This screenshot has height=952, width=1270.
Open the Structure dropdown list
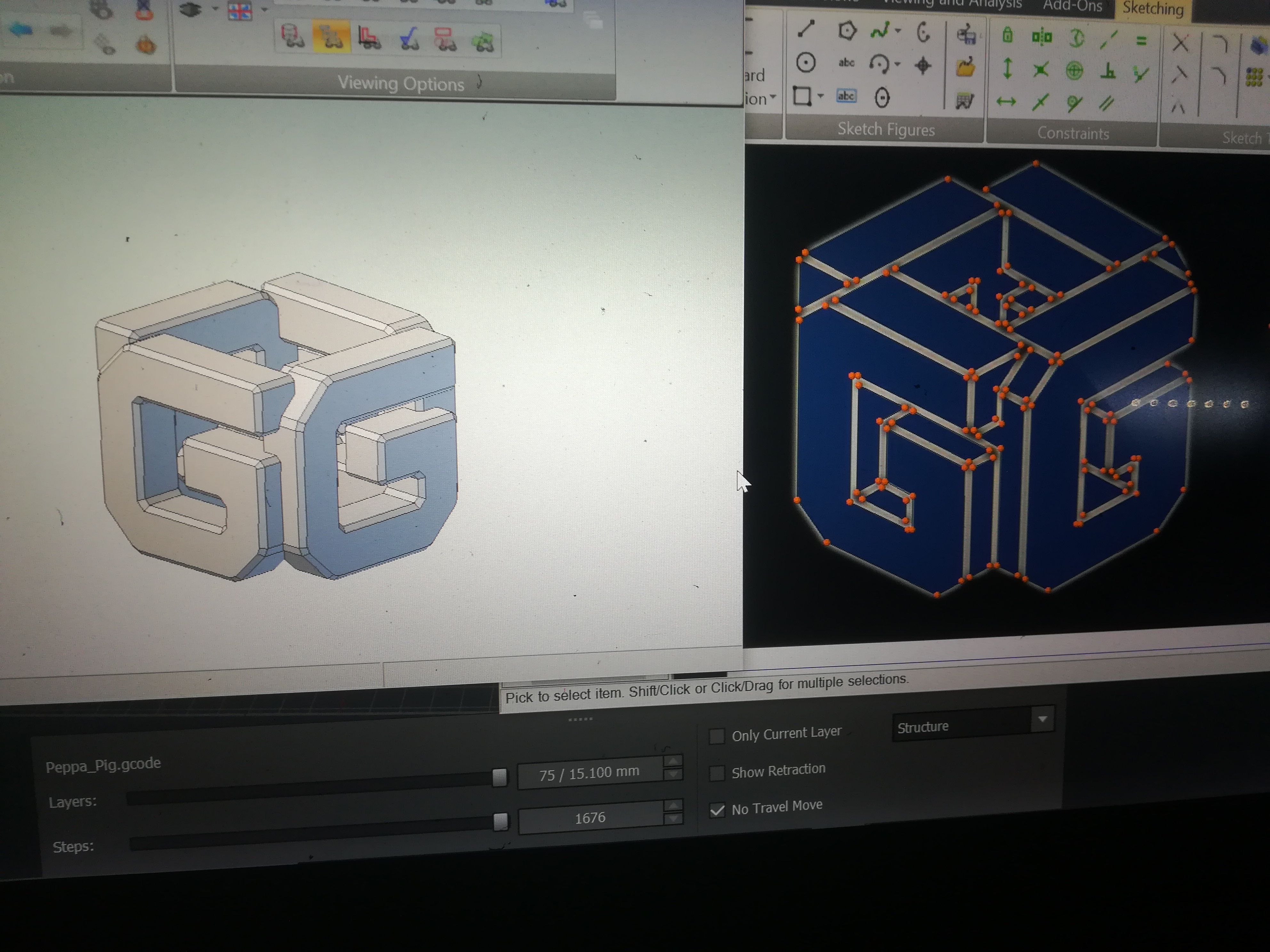coord(1042,719)
